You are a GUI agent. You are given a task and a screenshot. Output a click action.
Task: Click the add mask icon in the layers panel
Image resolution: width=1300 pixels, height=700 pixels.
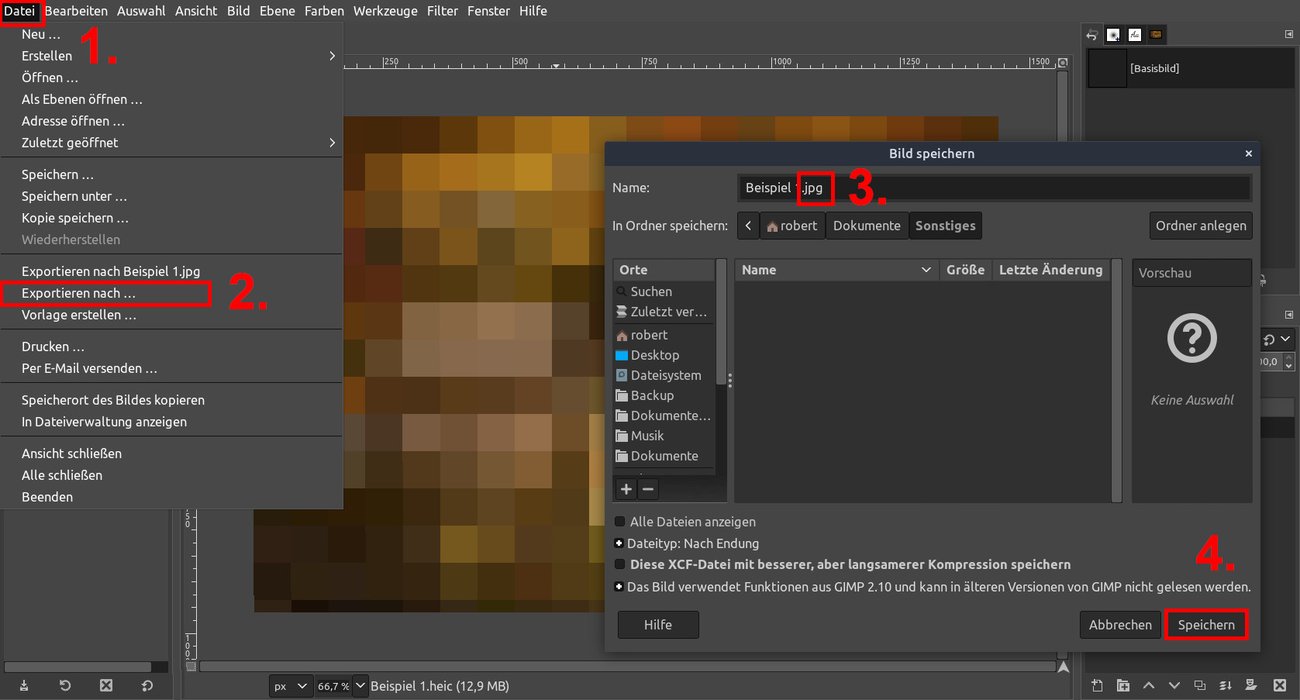[1252, 685]
